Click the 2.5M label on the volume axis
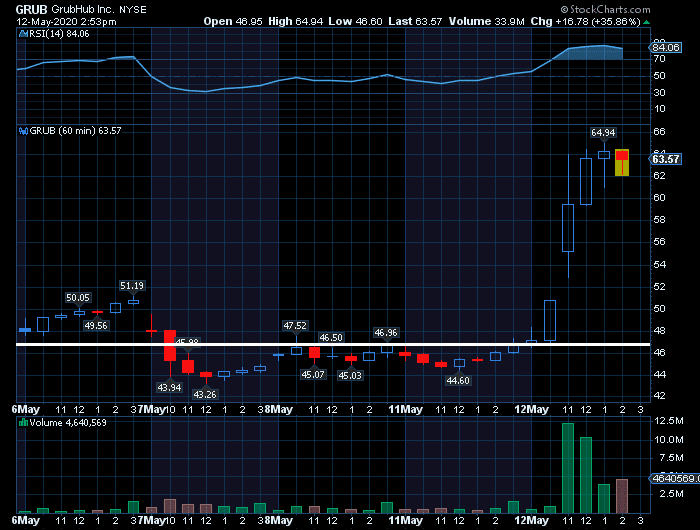The image size is (700, 530). [673, 494]
